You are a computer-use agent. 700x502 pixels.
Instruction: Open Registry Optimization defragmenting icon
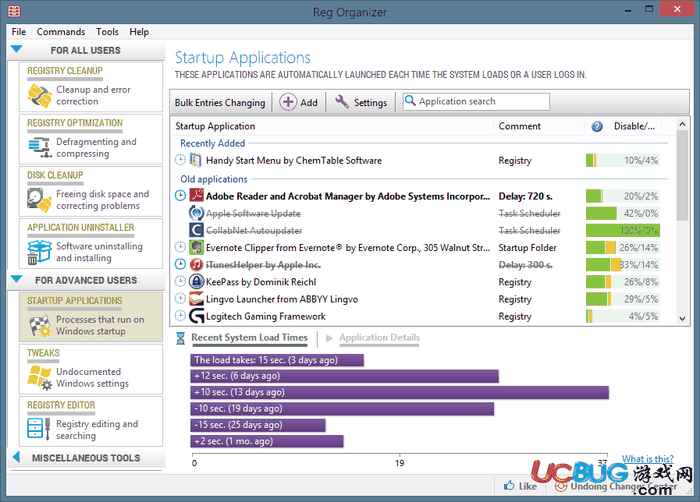[x=40, y=148]
